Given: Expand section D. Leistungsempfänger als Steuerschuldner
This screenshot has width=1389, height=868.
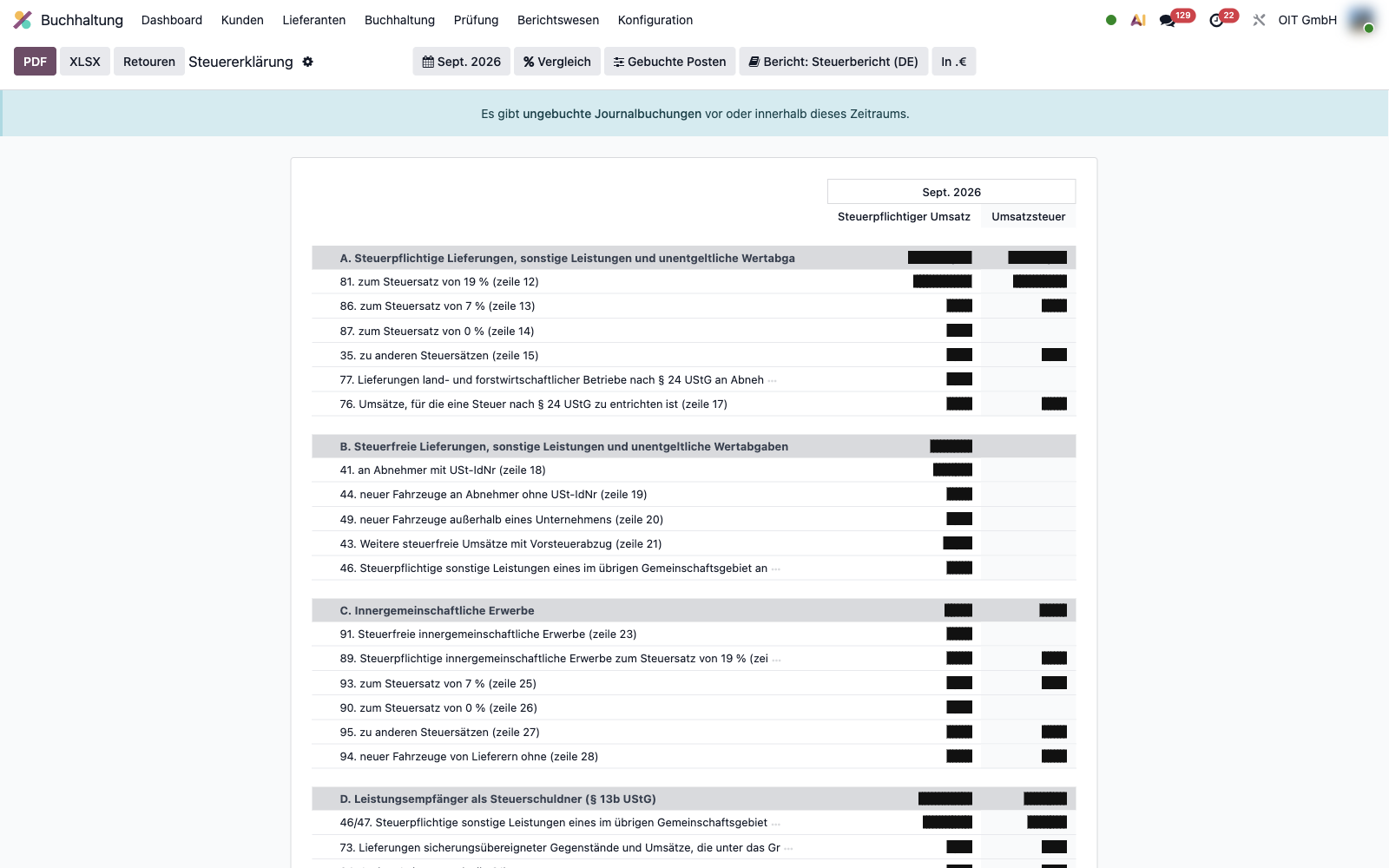Looking at the screenshot, I should pyautogui.click(x=694, y=799).
